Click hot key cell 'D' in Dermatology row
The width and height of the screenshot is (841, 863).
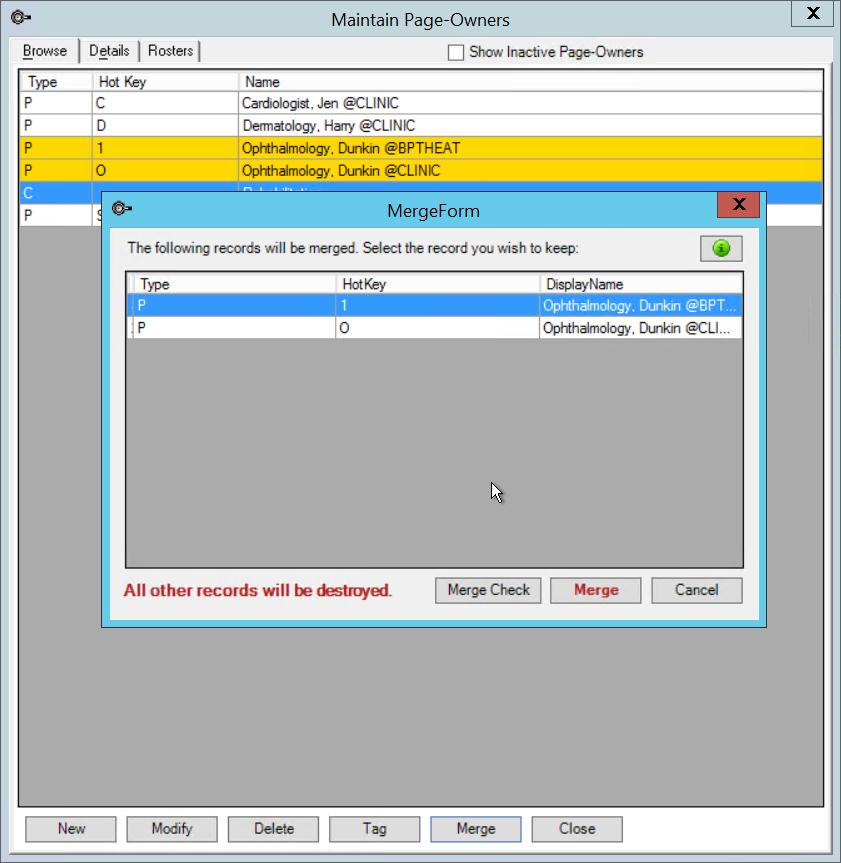coord(165,125)
